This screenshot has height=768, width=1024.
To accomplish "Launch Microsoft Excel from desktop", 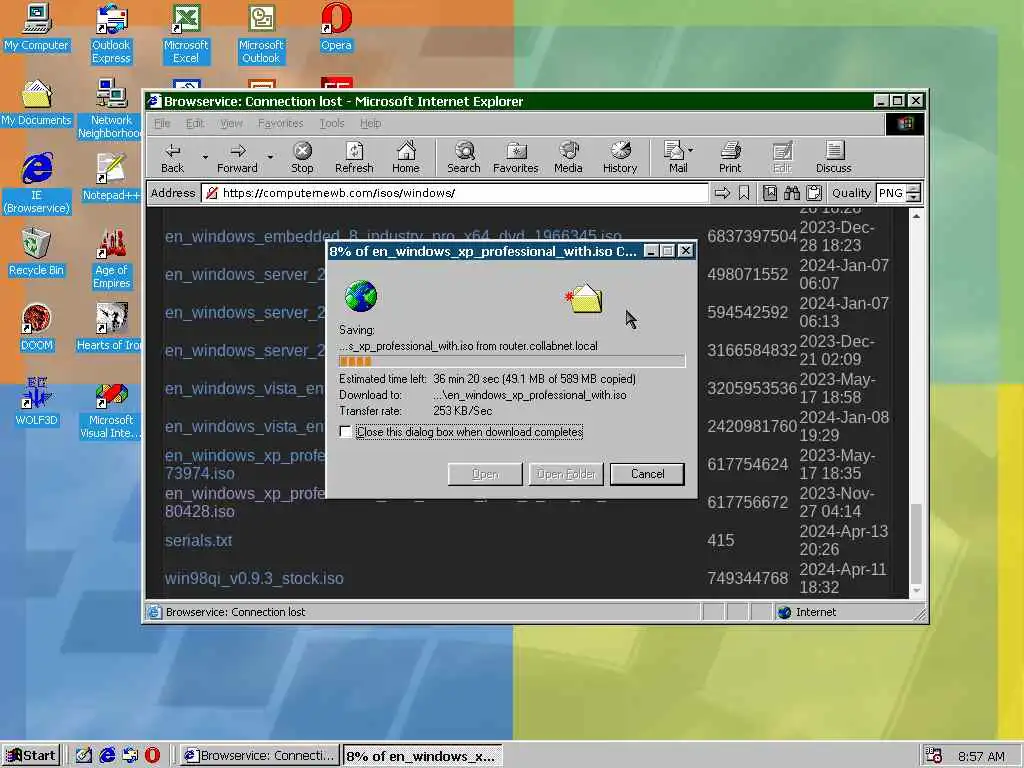I will point(186,34).
